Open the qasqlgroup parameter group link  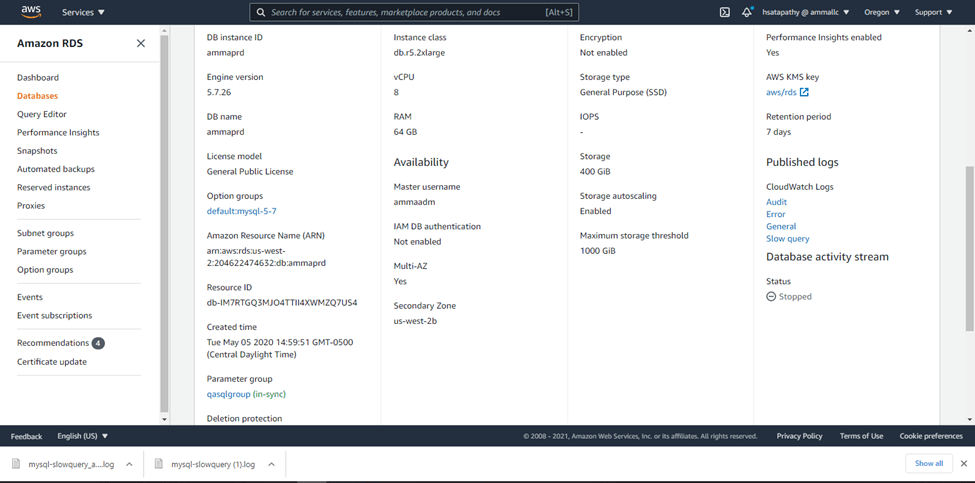point(228,395)
